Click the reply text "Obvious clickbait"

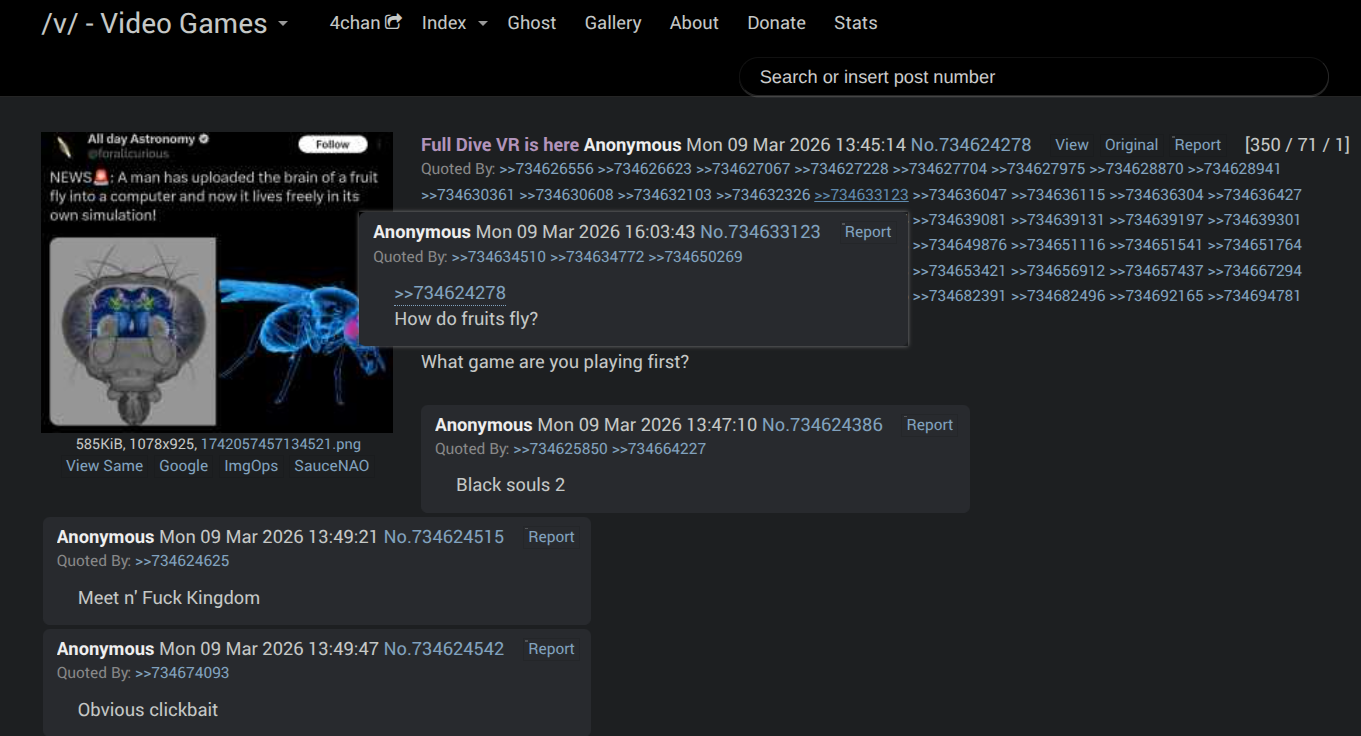[148, 710]
